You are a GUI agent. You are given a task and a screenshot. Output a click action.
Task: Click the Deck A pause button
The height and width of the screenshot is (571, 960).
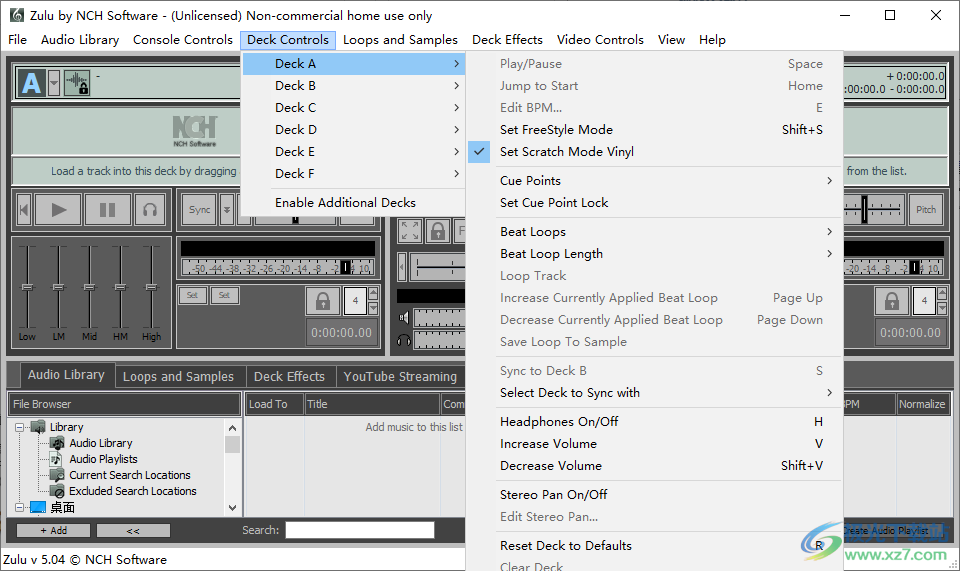click(107, 210)
